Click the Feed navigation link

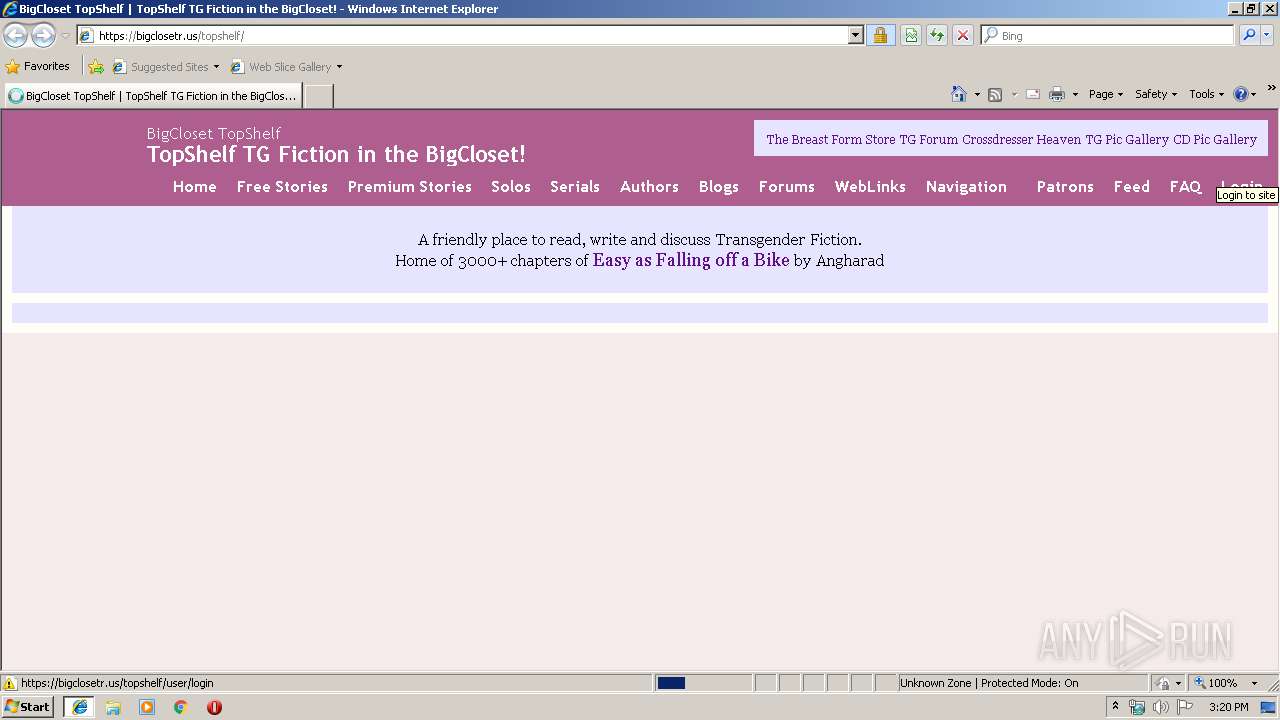[1132, 187]
